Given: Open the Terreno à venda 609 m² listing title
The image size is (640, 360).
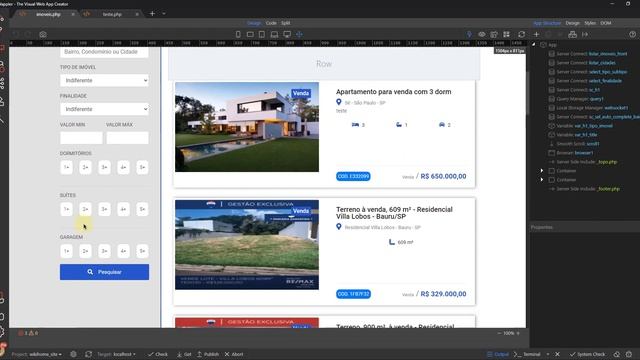Looking at the screenshot, I should pos(394,213).
